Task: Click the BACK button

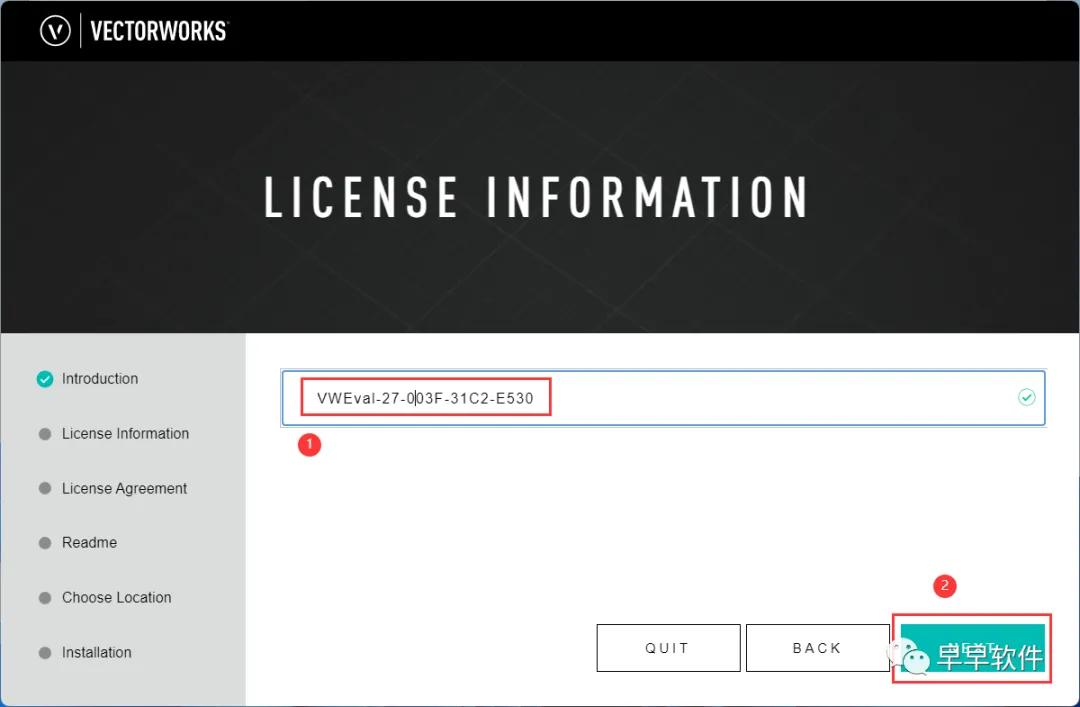Action: click(818, 648)
